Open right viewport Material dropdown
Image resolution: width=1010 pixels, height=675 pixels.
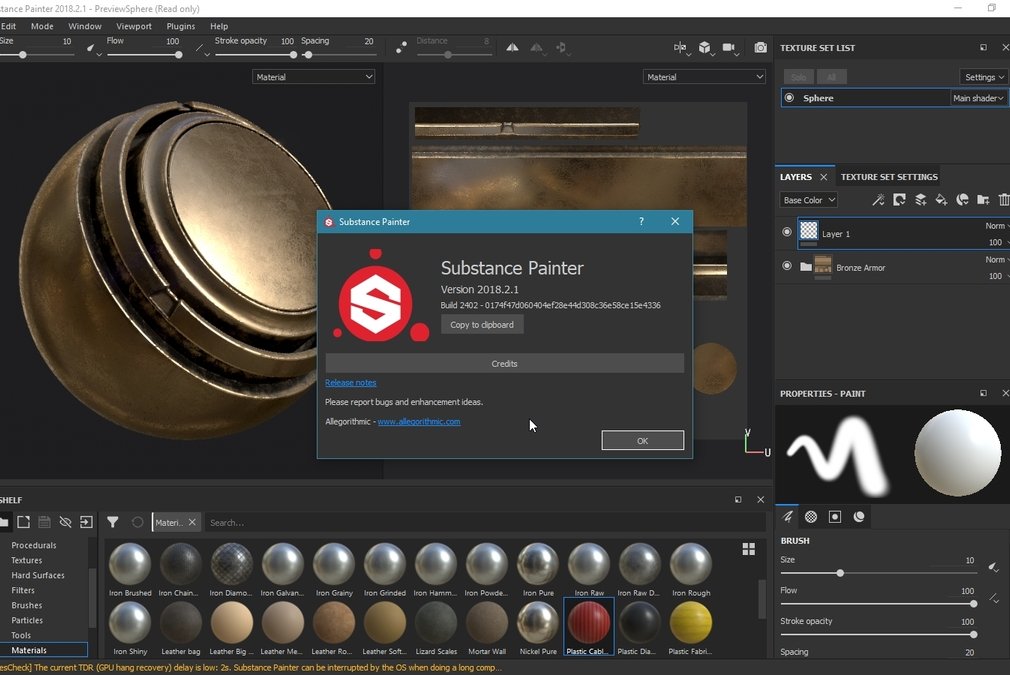pos(704,77)
